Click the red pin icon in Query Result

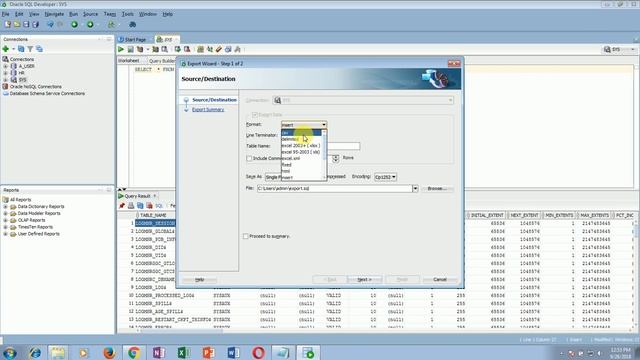point(122,206)
